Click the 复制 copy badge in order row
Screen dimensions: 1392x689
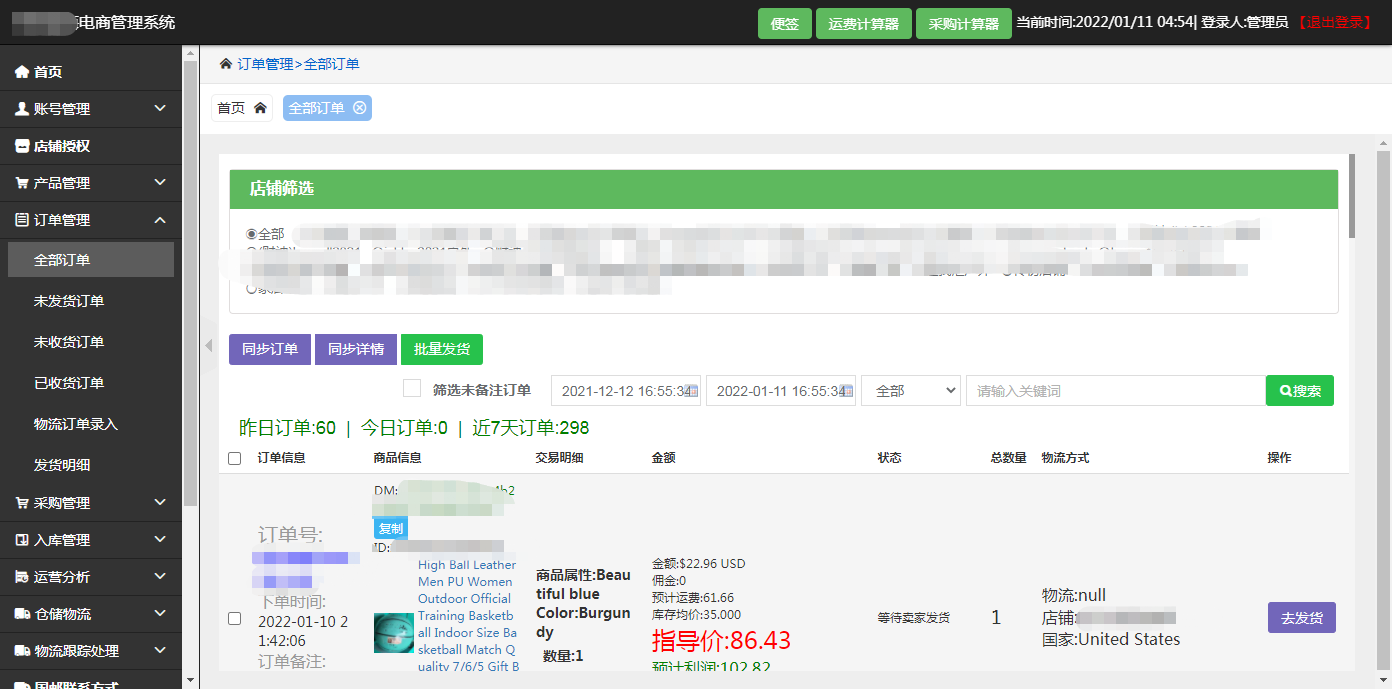[x=390, y=528]
